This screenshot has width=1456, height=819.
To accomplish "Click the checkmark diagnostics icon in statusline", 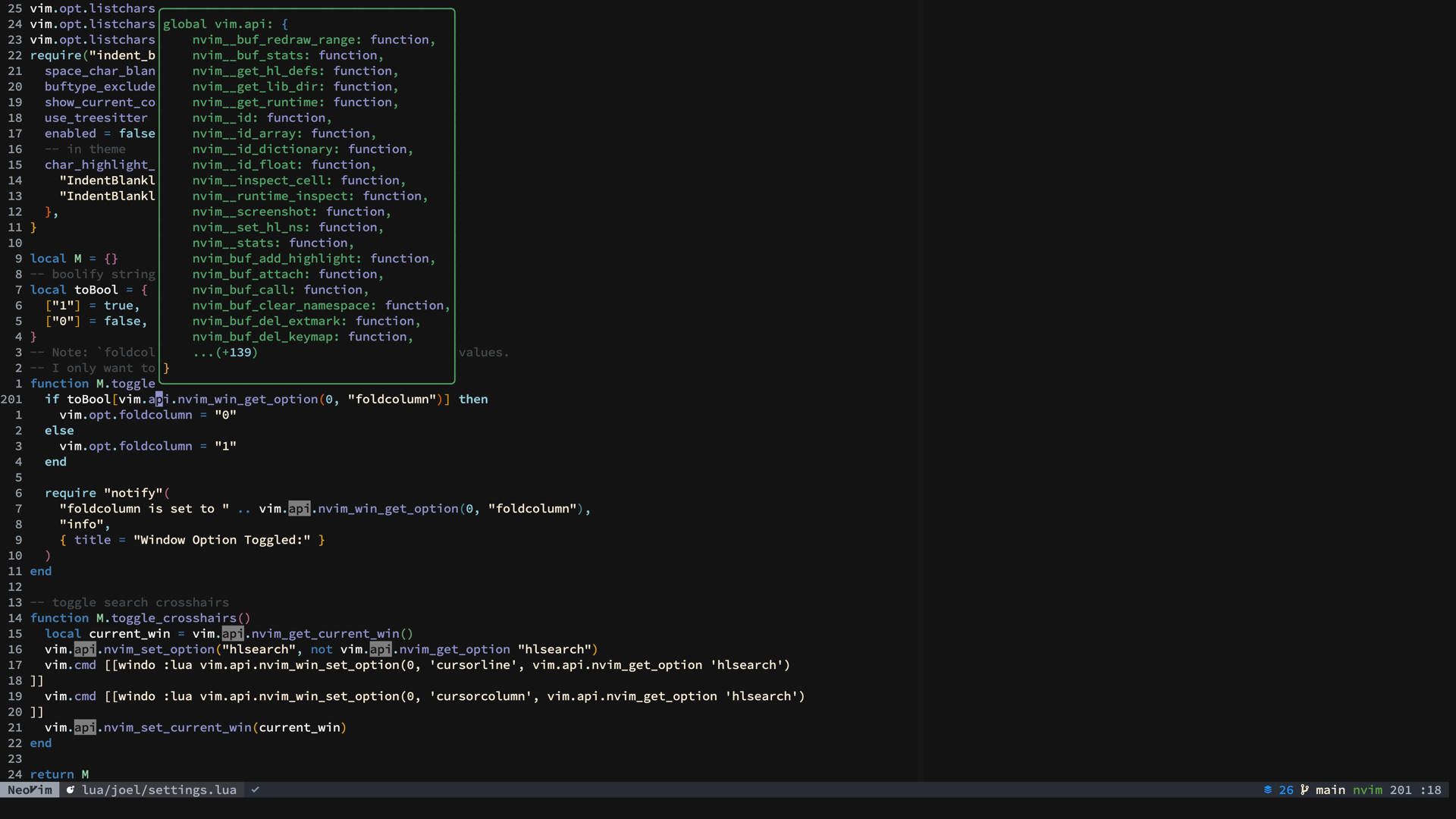I will (256, 789).
